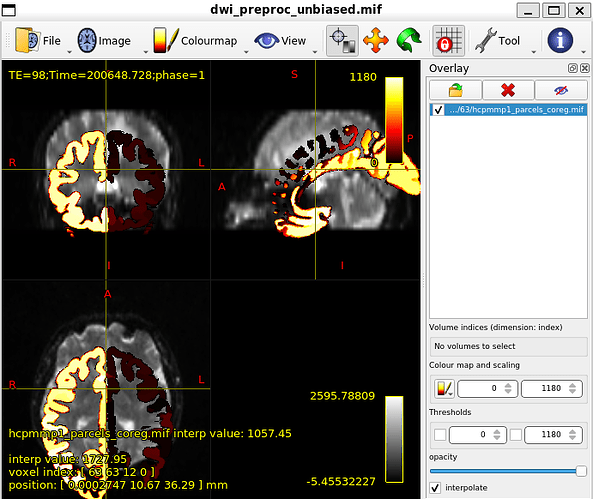
Task: Remove overlay using red X icon
Action: coord(508,90)
